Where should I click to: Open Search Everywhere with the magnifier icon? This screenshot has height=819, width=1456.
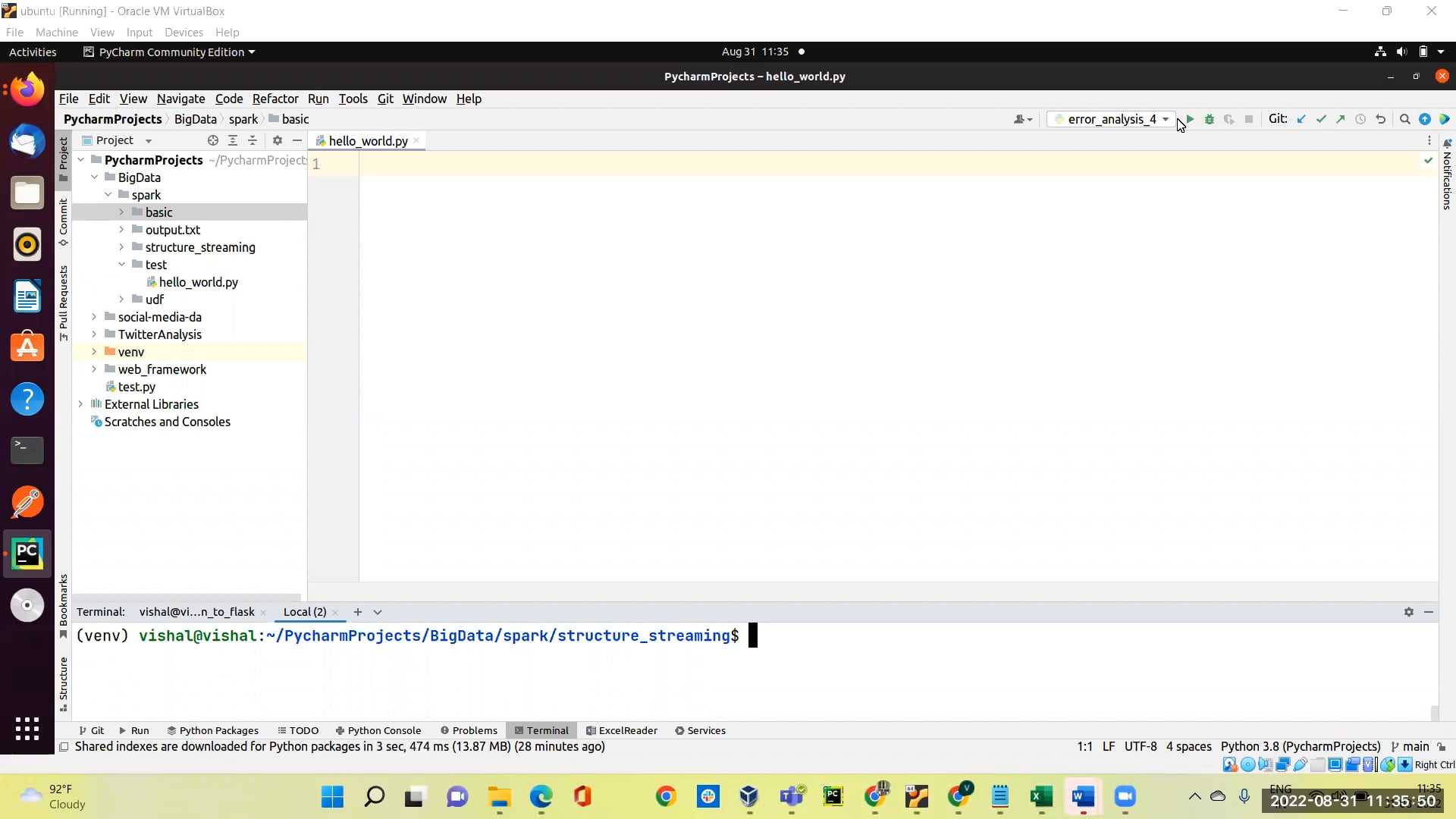1405,119
